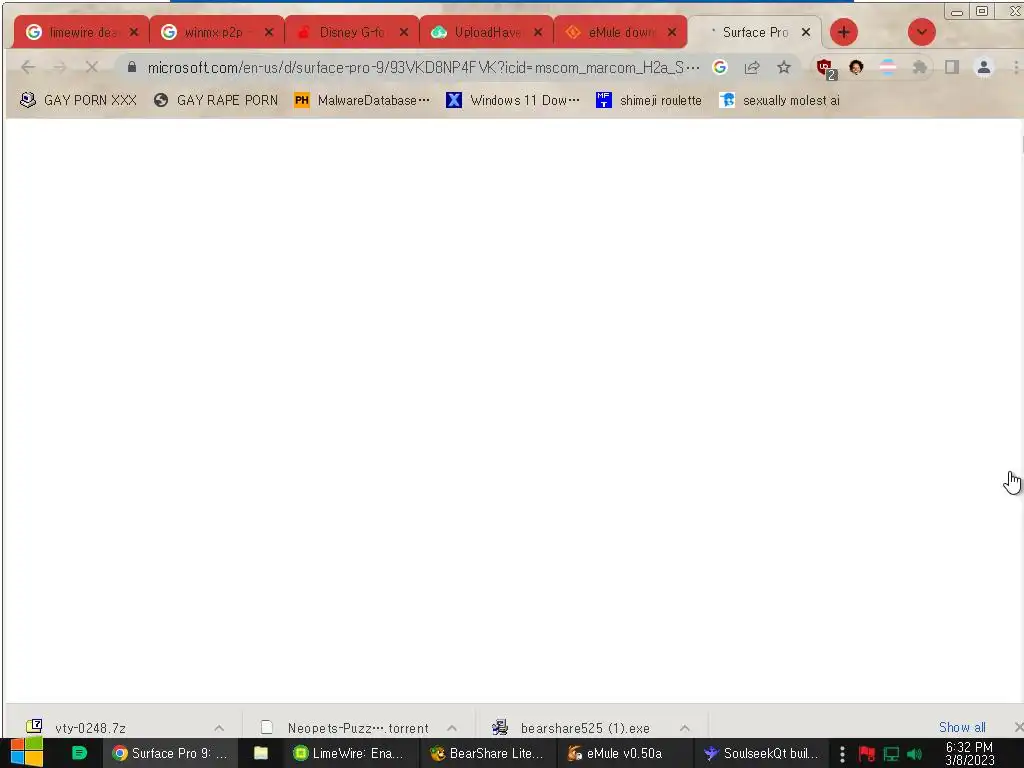Open the Disney G-fo tab
1024x768 pixels.
tap(351, 32)
